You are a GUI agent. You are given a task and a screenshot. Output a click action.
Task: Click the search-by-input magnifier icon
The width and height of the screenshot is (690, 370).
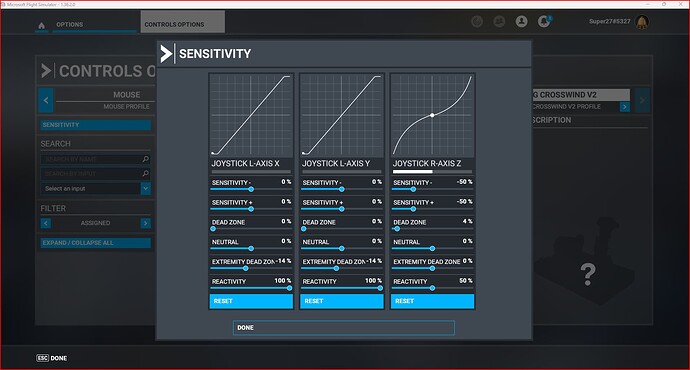click(146, 174)
